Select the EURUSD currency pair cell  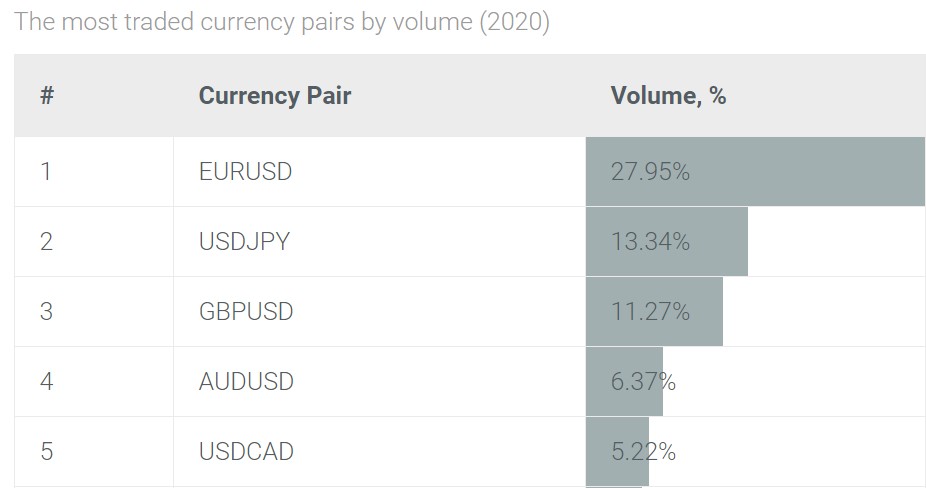(380, 172)
